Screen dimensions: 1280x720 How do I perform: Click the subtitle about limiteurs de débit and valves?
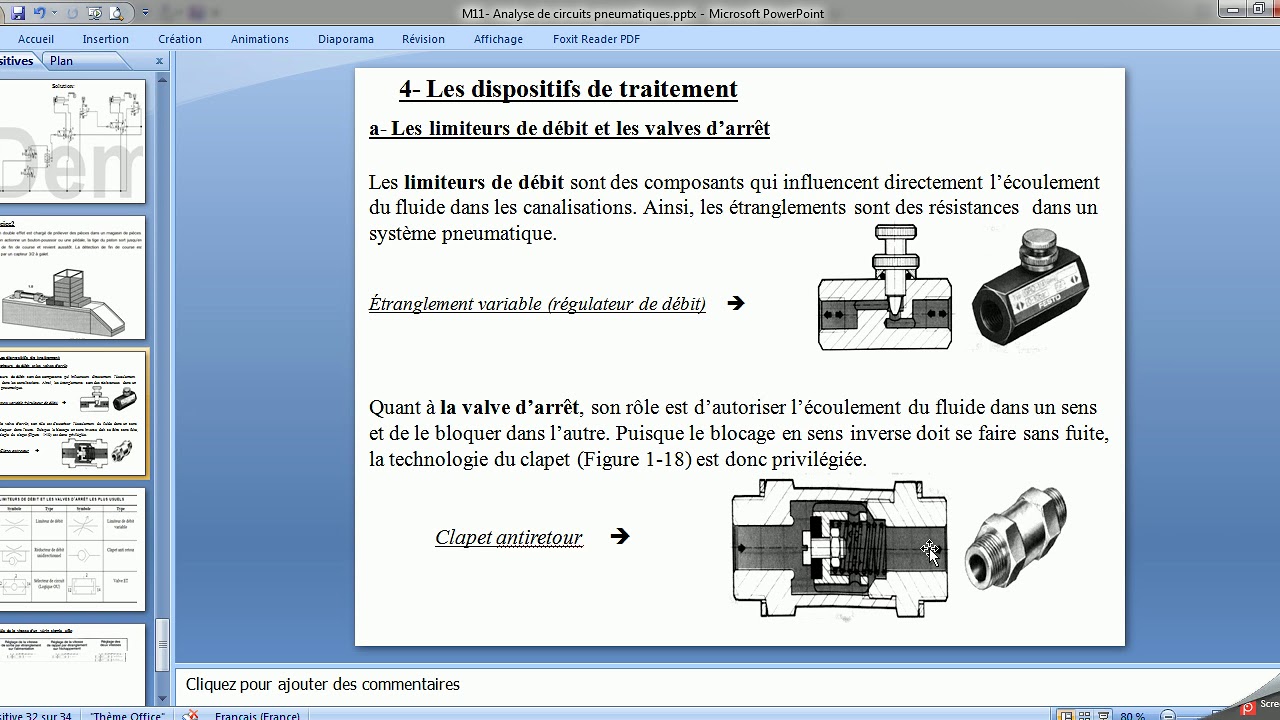(x=569, y=128)
